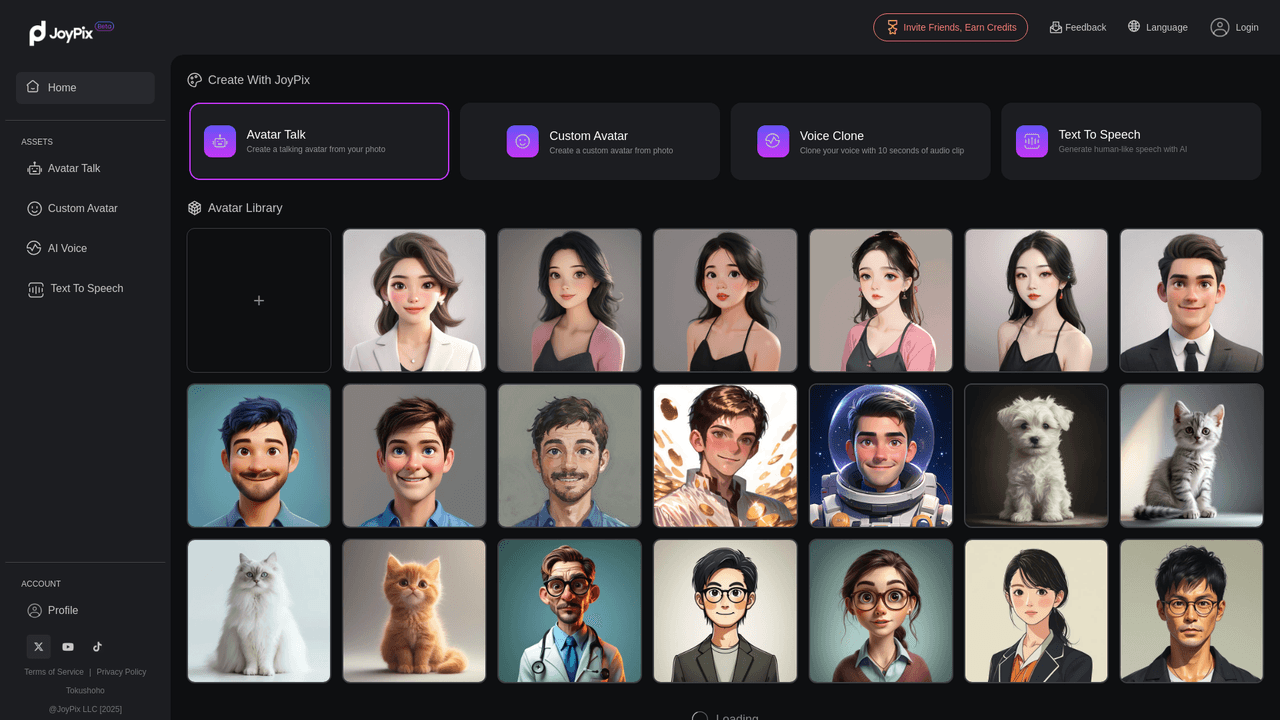
Task: Pick the white long-haired cat avatar
Action: click(259, 611)
